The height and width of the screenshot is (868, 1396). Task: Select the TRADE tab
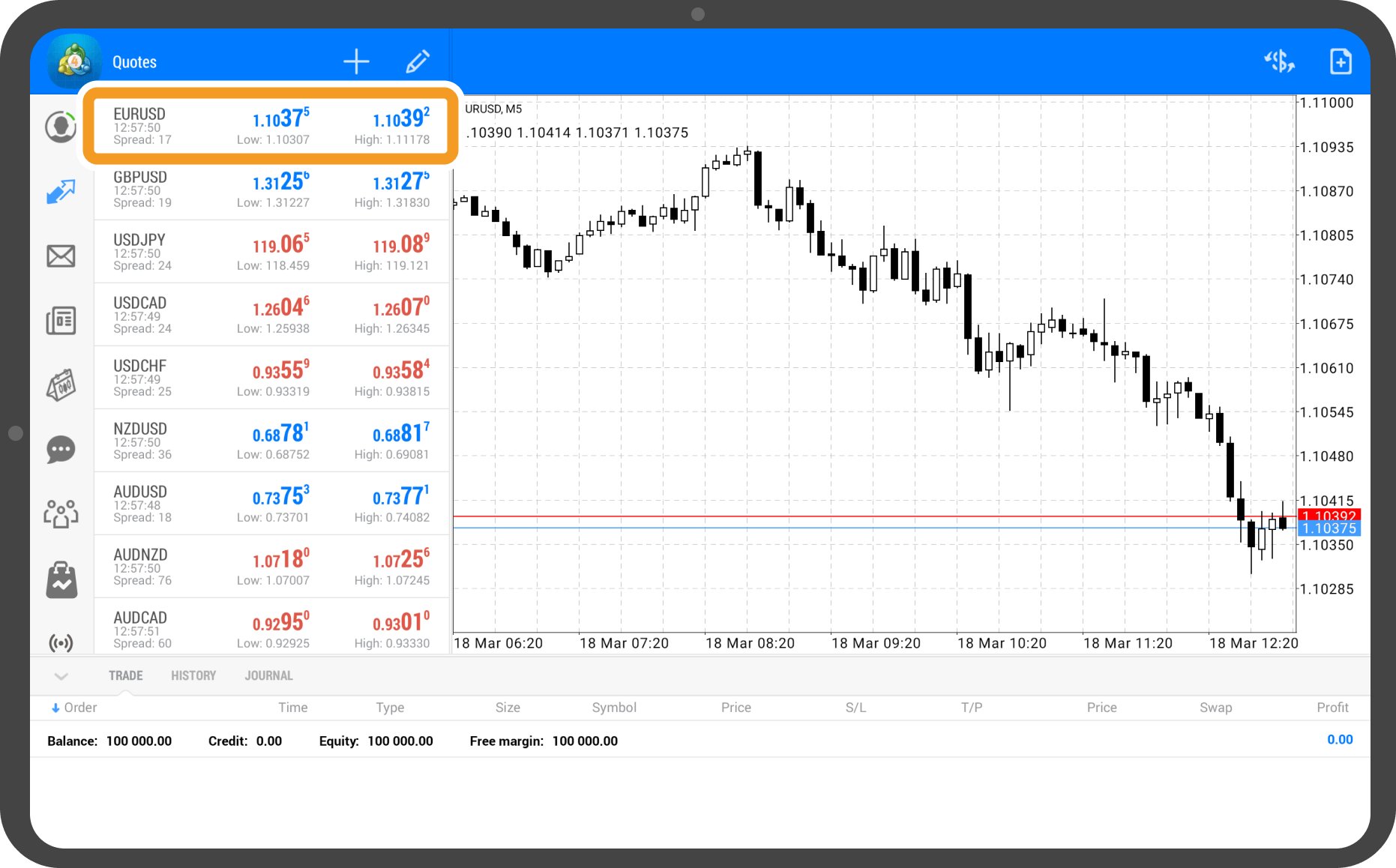[x=125, y=676]
